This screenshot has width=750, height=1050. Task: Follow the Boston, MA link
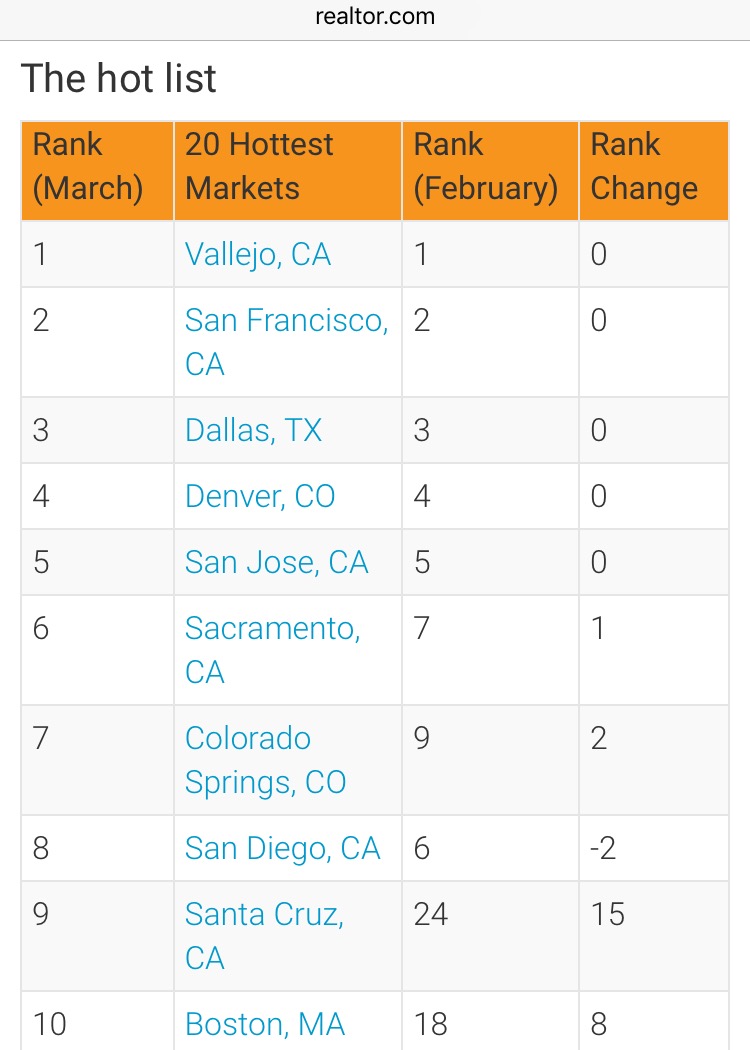(265, 1024)
